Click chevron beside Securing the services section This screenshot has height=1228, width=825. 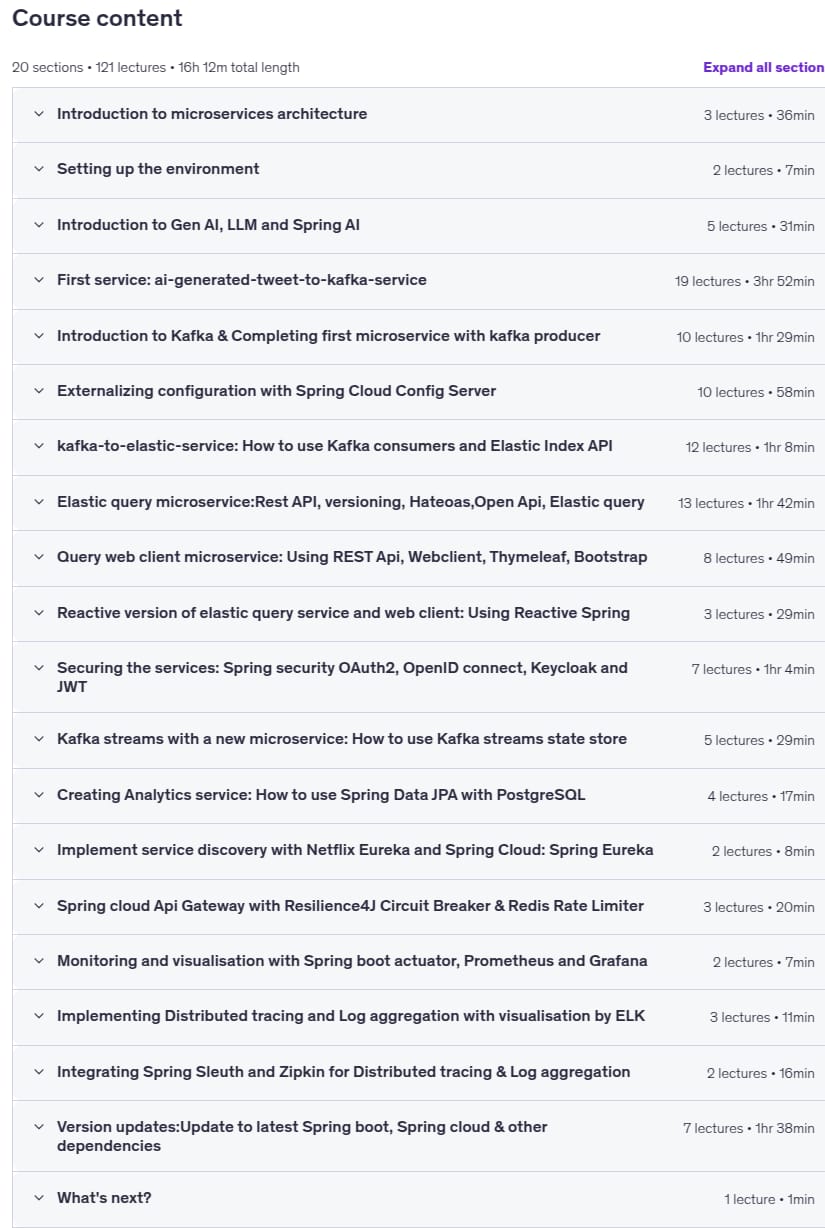click(x=39, y=667)
